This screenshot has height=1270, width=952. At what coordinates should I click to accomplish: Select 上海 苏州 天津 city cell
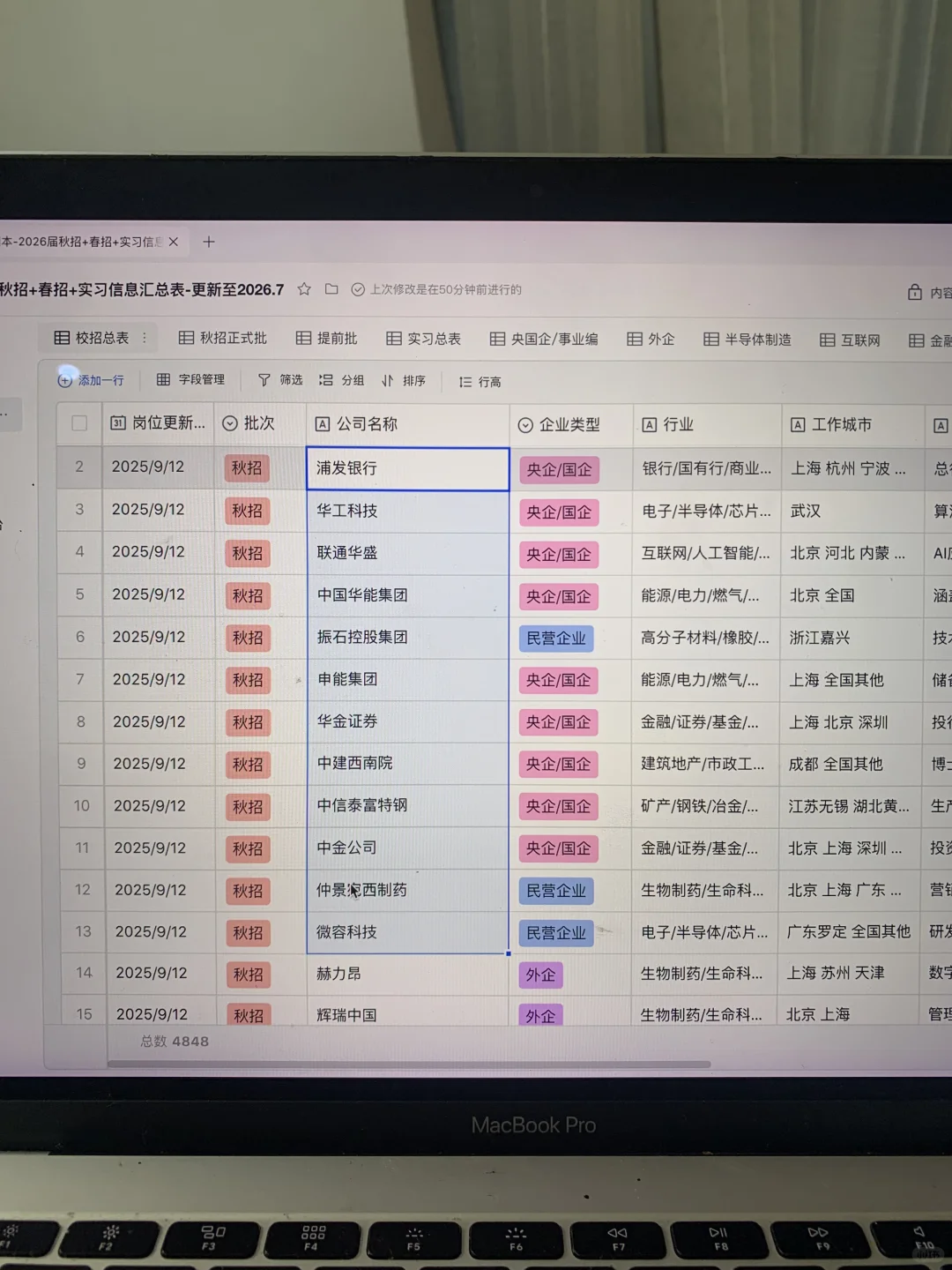(x=849, y=974)
